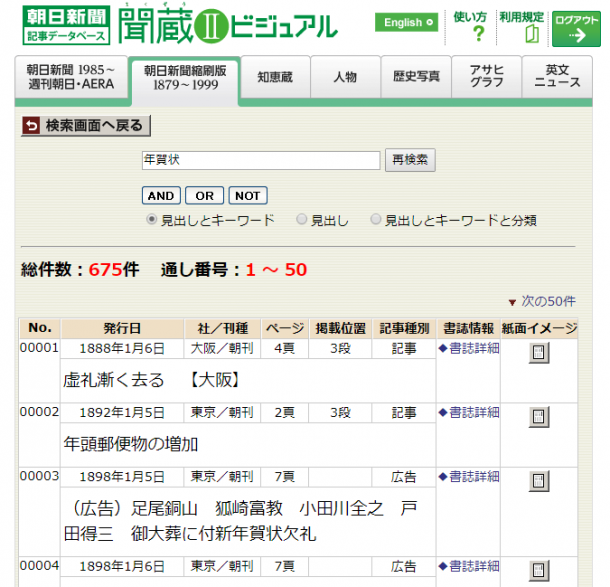Screen dimensions: 610x587
Task: Click the ページ column header
Action: point(285,328)
